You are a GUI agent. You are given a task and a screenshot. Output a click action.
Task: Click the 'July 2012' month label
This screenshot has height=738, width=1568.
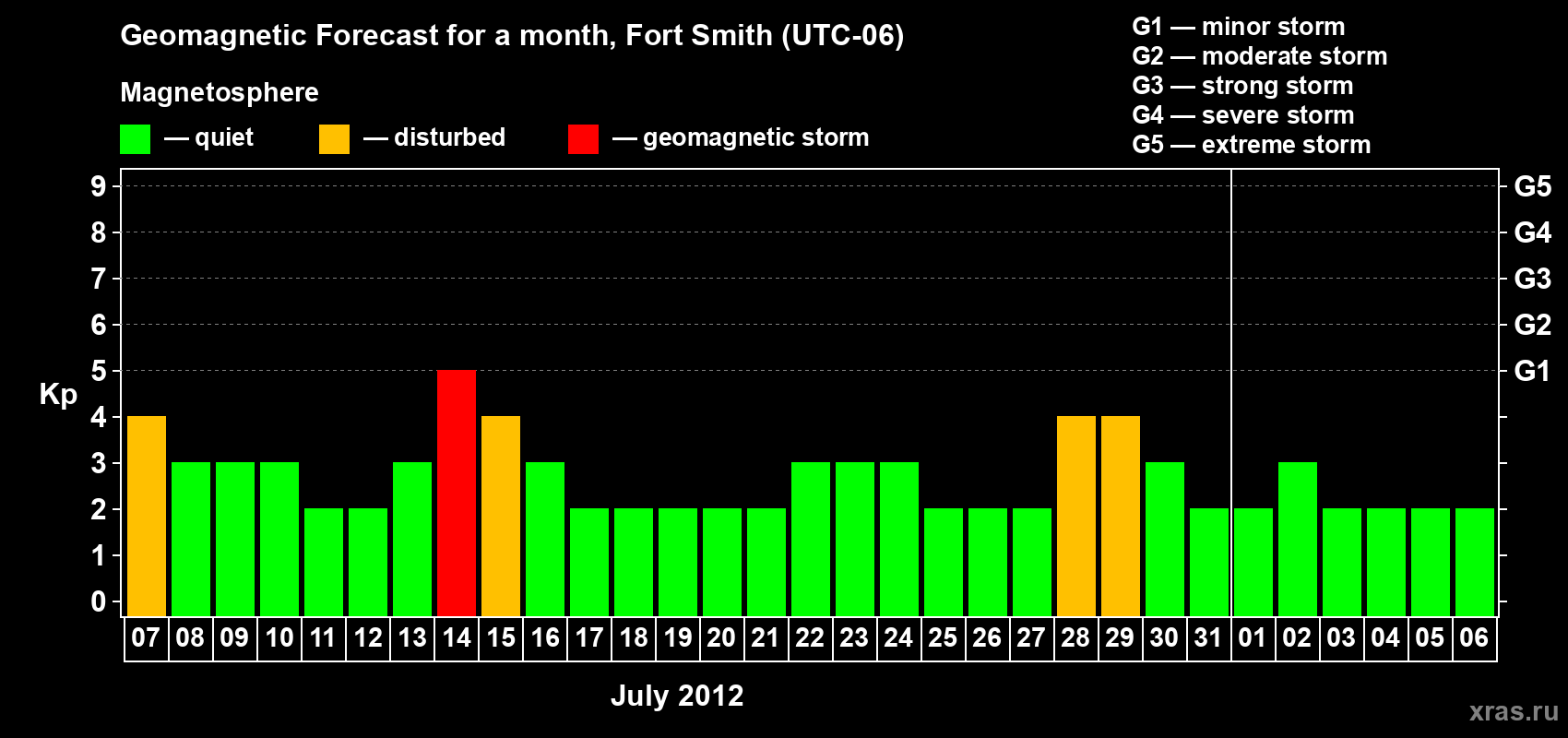(677, 696)
